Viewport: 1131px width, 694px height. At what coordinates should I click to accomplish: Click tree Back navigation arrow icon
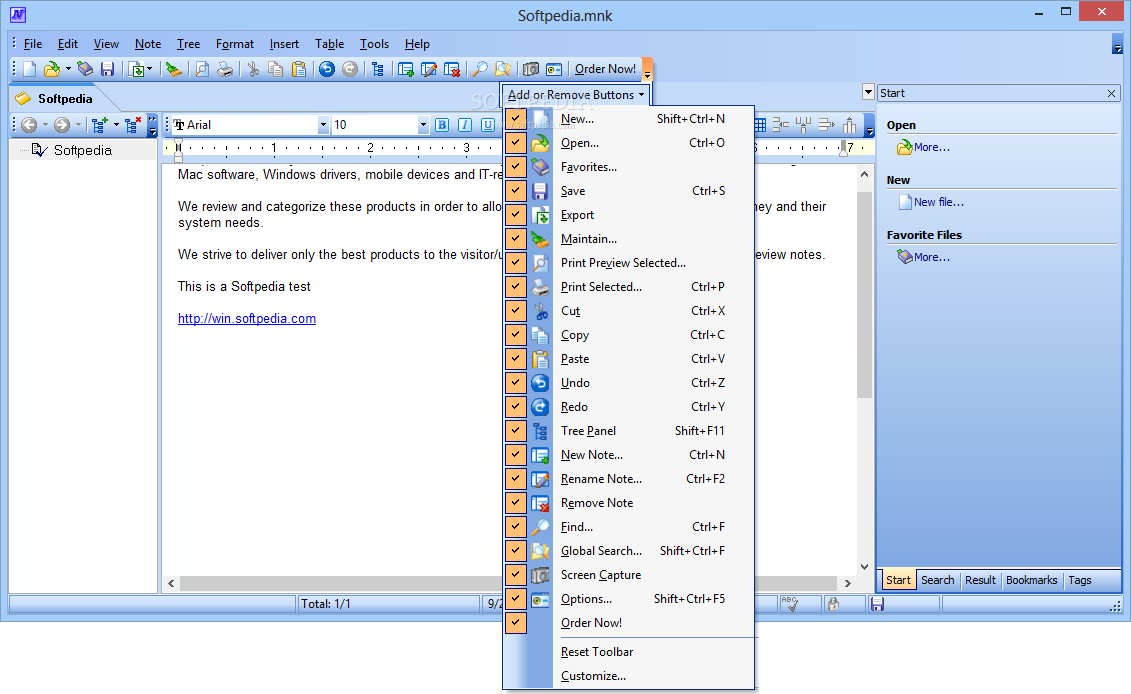[x=29, y=125]
